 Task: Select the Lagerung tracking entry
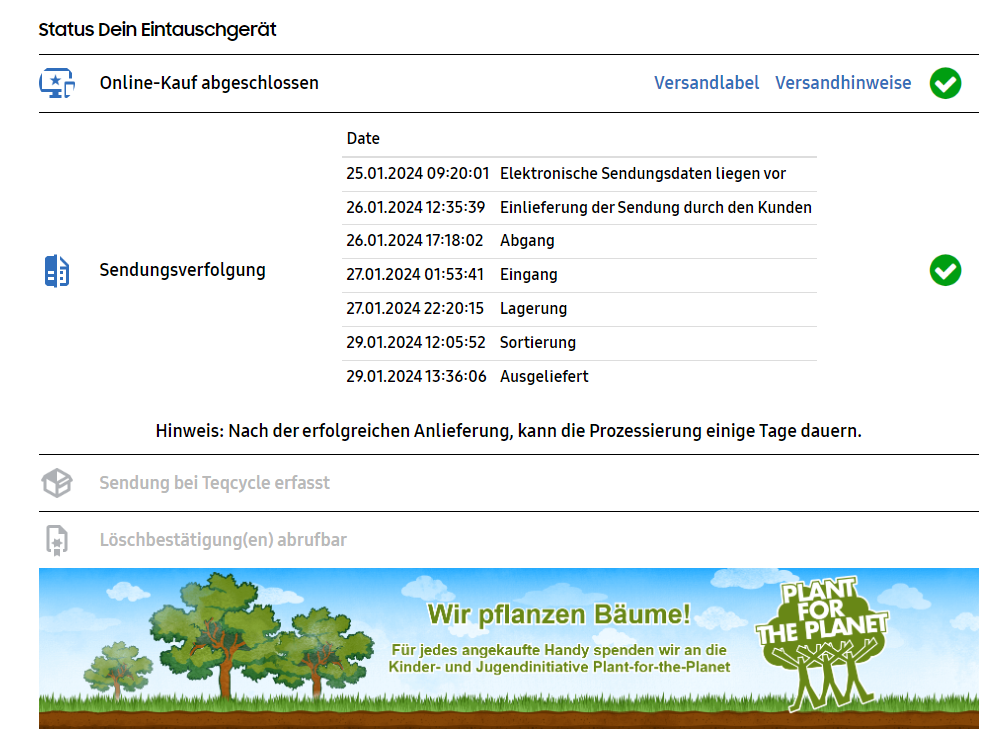(x=533, y=309)
